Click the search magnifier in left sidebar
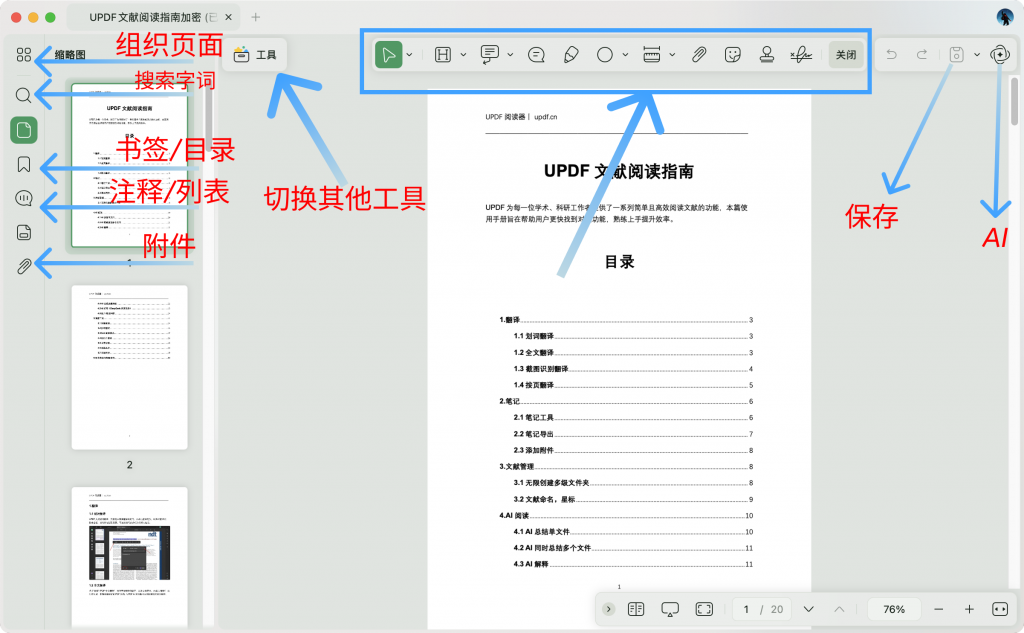1024x633 pixels. click(x=25, y=95)
